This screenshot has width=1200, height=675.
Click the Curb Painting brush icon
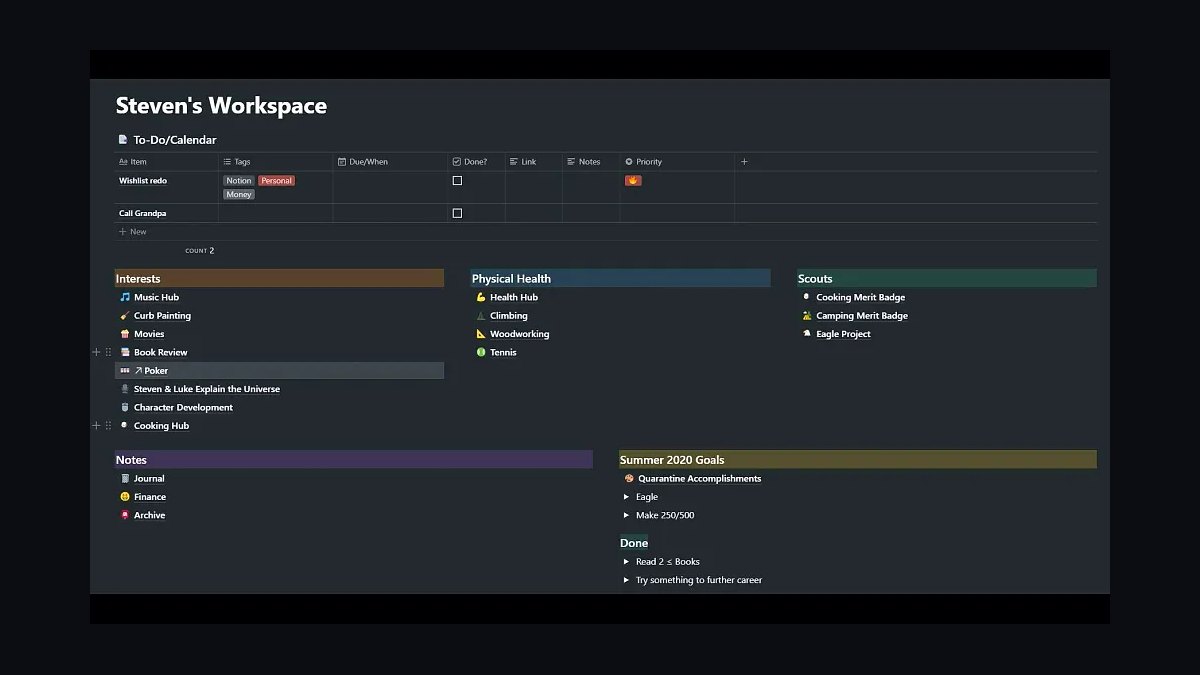click(x=125, y=316)
